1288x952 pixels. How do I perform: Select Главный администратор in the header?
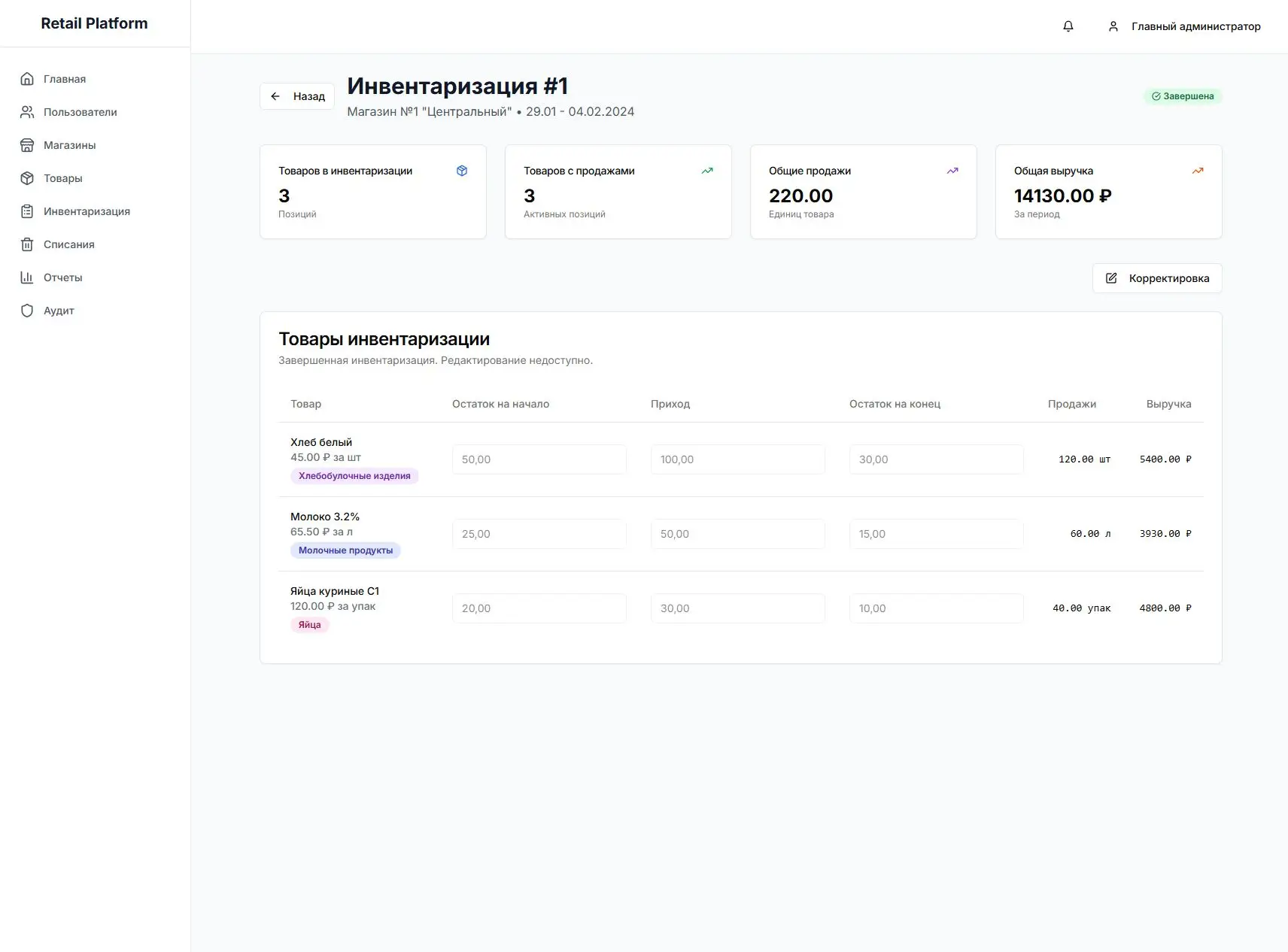point(1195,26)
